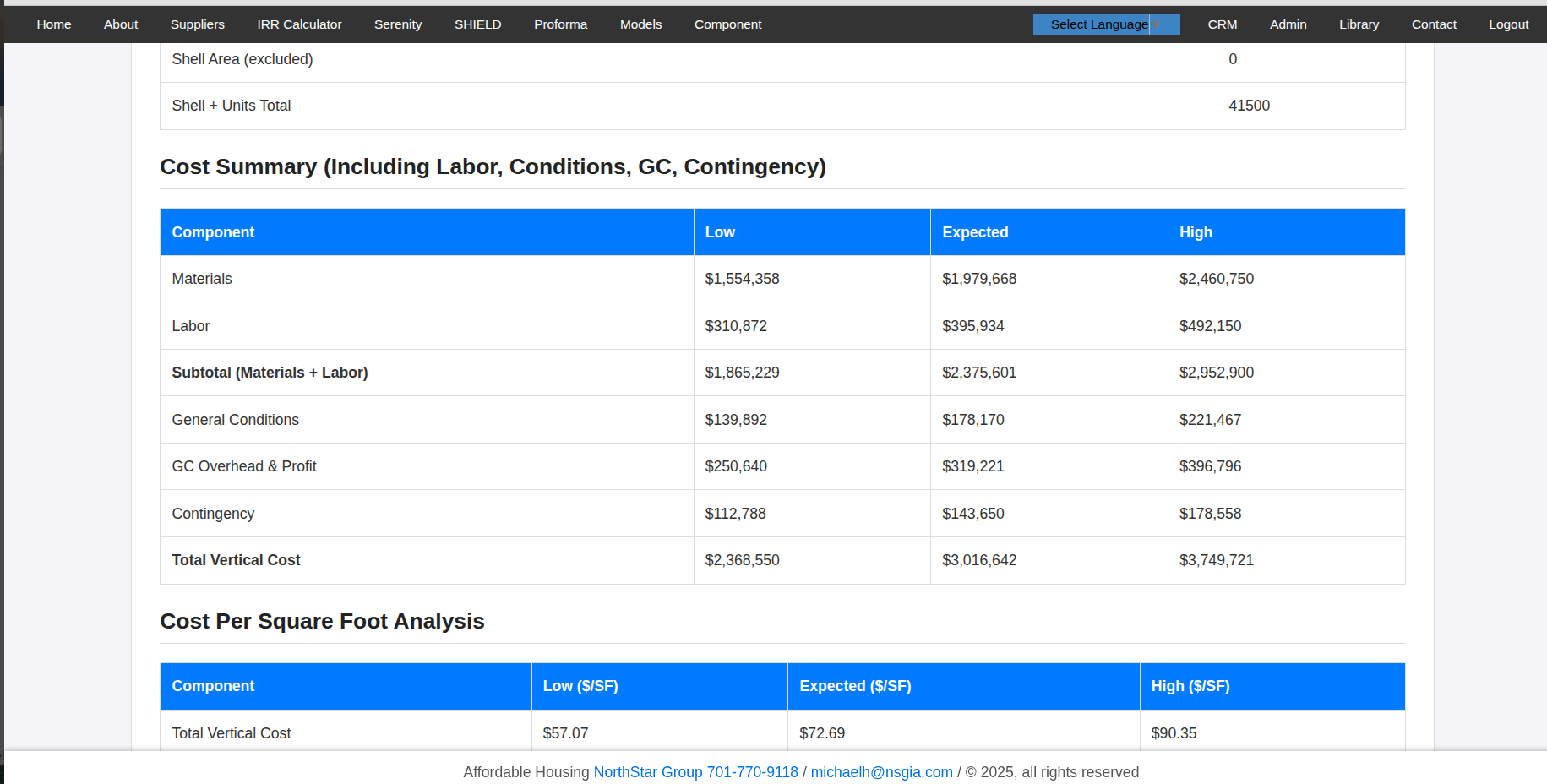Open the Contact page

tap(1434, 24)
